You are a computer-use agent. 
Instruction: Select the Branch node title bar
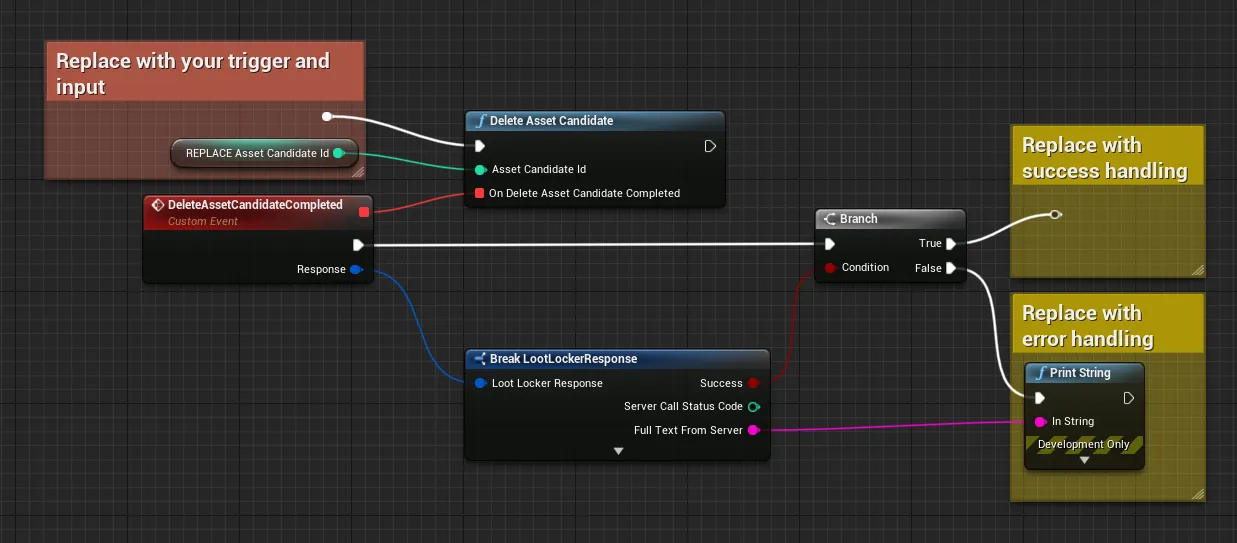point(890,219)
